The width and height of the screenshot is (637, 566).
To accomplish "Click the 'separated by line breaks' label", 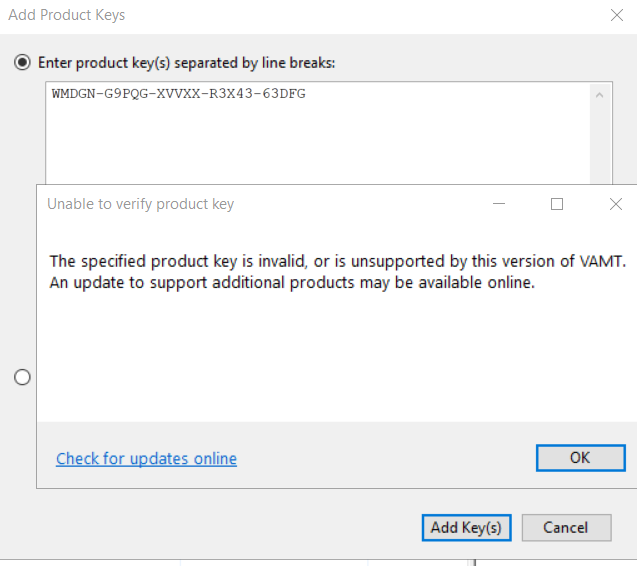I will pos(255,63).
